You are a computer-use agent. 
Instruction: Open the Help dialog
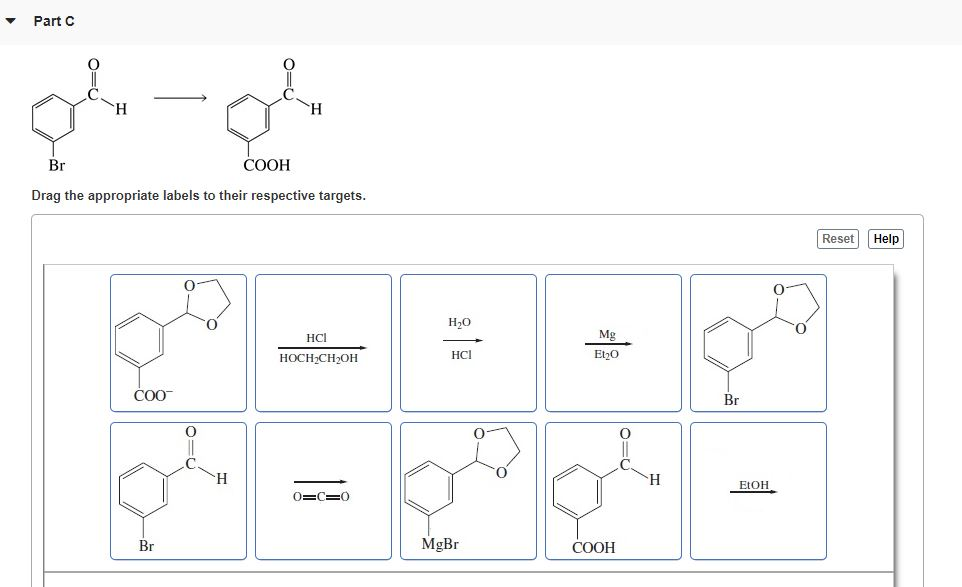(x=885, y=239)
